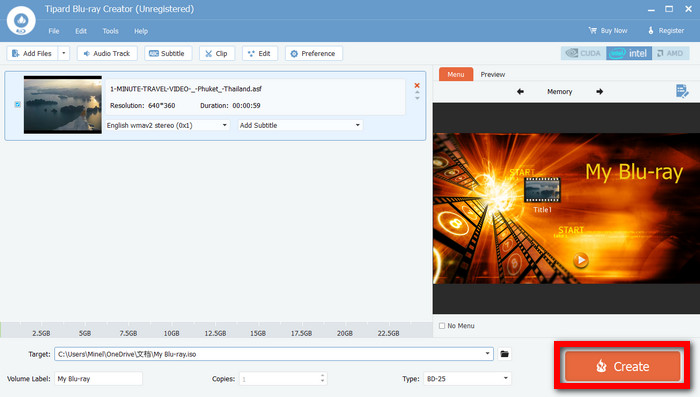
Task: Browse target folder icon
Action: [x=504, y=354]
